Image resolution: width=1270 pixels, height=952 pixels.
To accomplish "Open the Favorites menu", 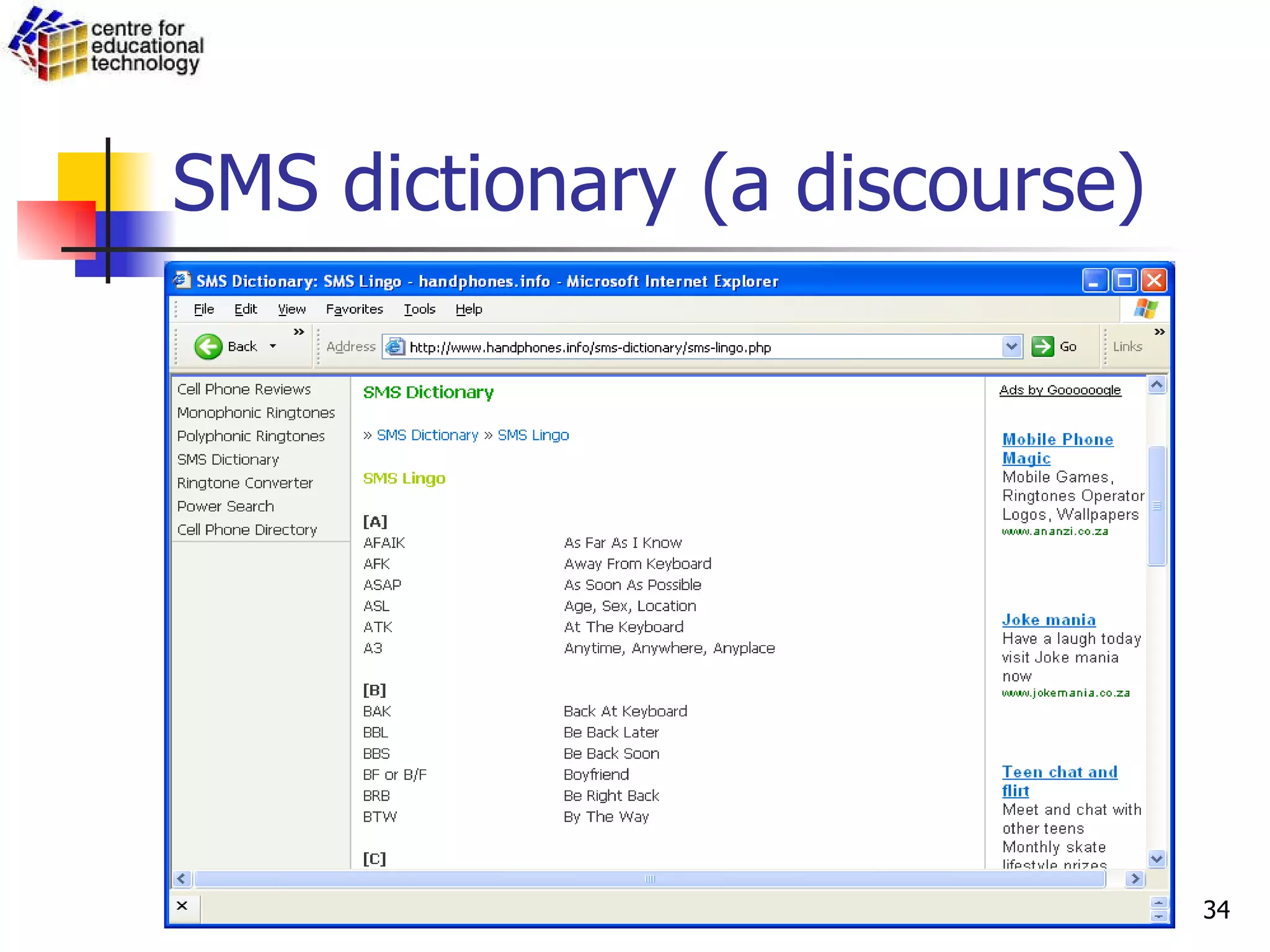I will tap(355, 309).
